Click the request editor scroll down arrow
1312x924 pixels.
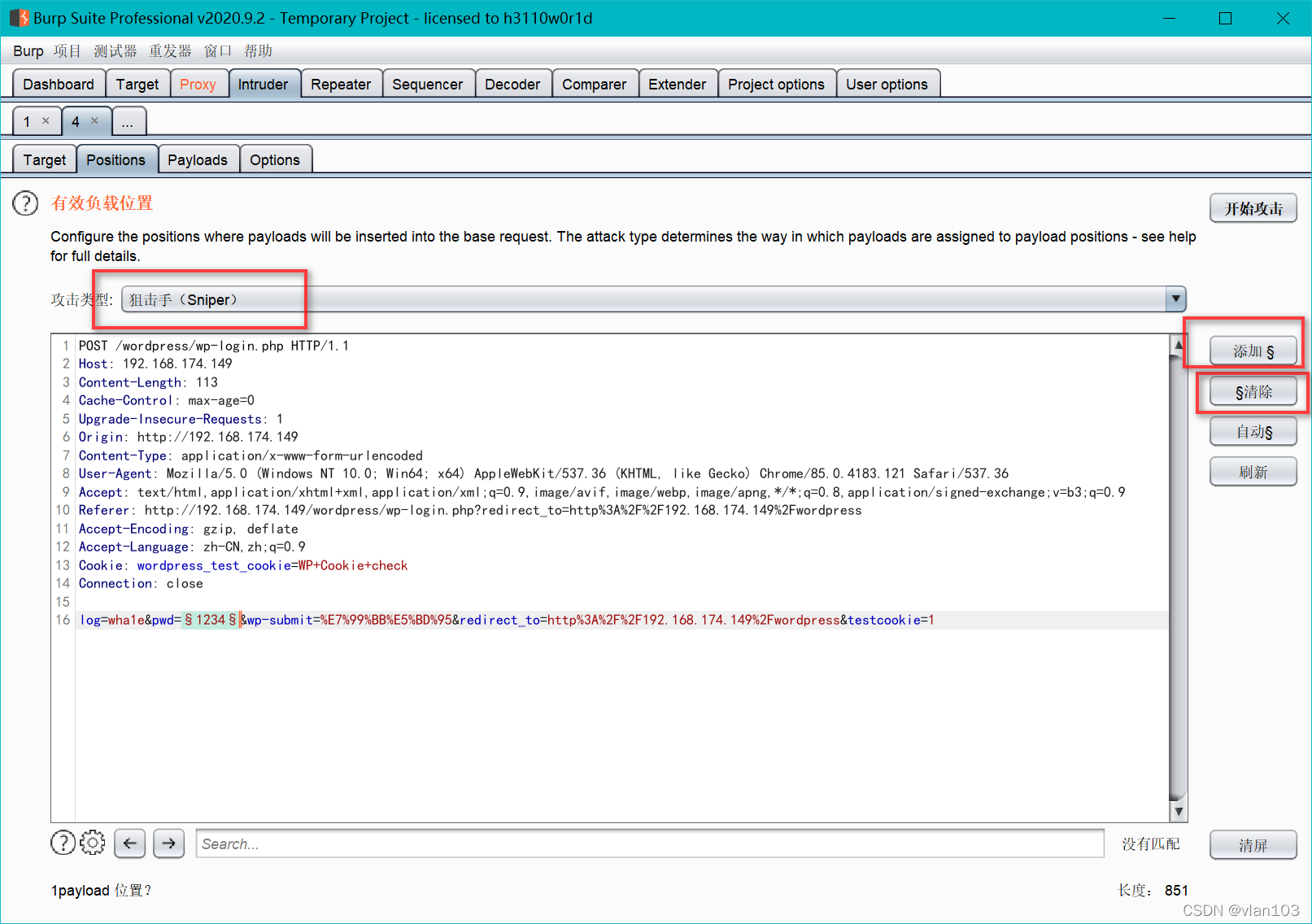click(1179, 812)
